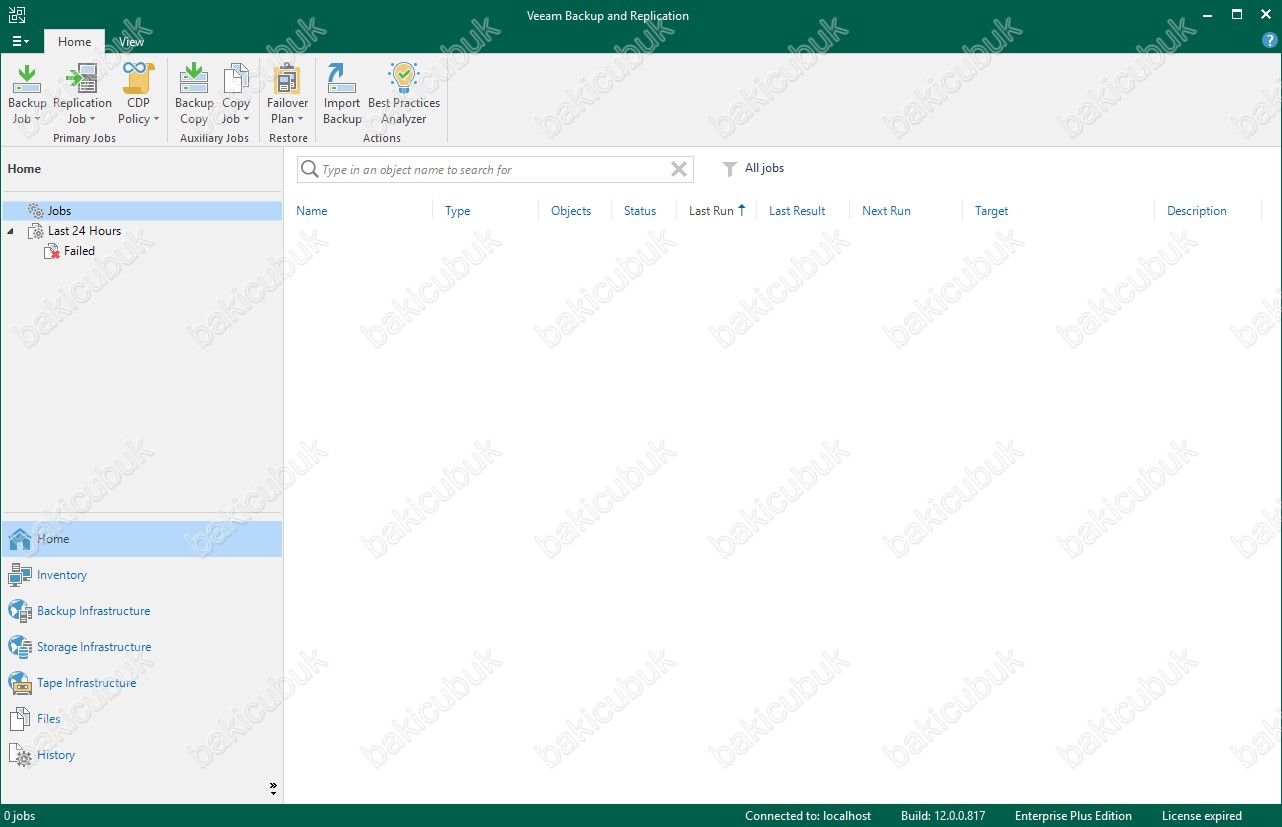The height and width of the screenshot is (827, 1282).
Task: Sort by the Description column header
Action: point(1197,211)
